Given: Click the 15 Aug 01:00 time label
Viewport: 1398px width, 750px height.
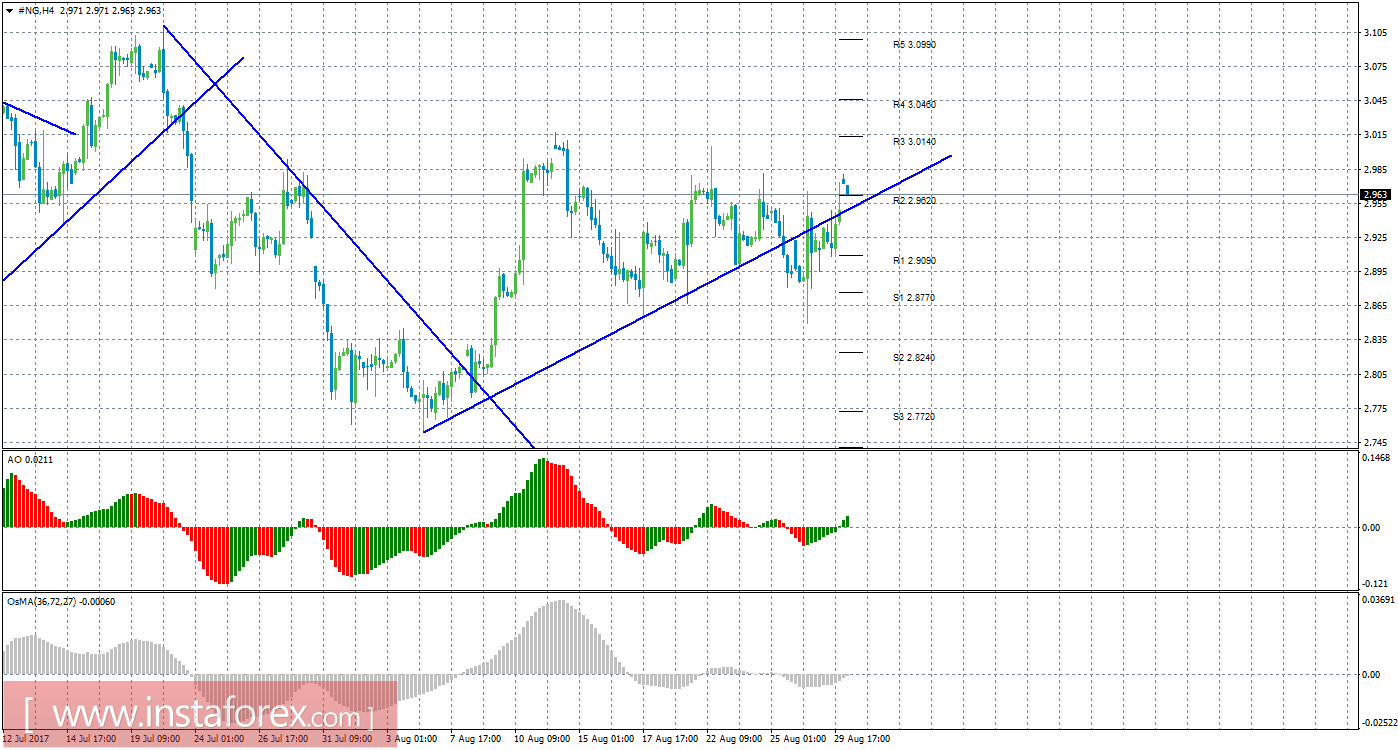Looking at the screenshot, I should click(604, 739).
